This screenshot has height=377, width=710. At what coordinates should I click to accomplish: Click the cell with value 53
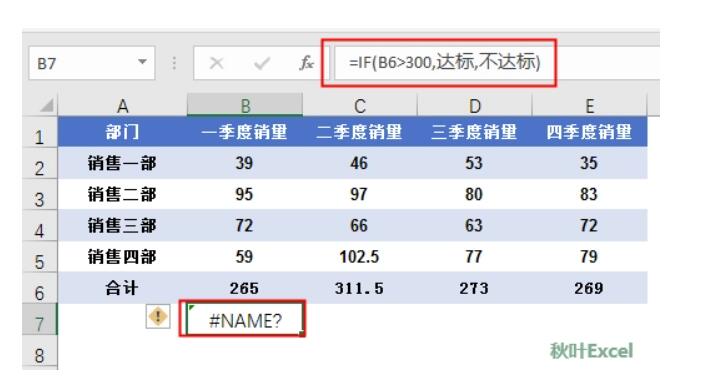(x=474, y=163)
